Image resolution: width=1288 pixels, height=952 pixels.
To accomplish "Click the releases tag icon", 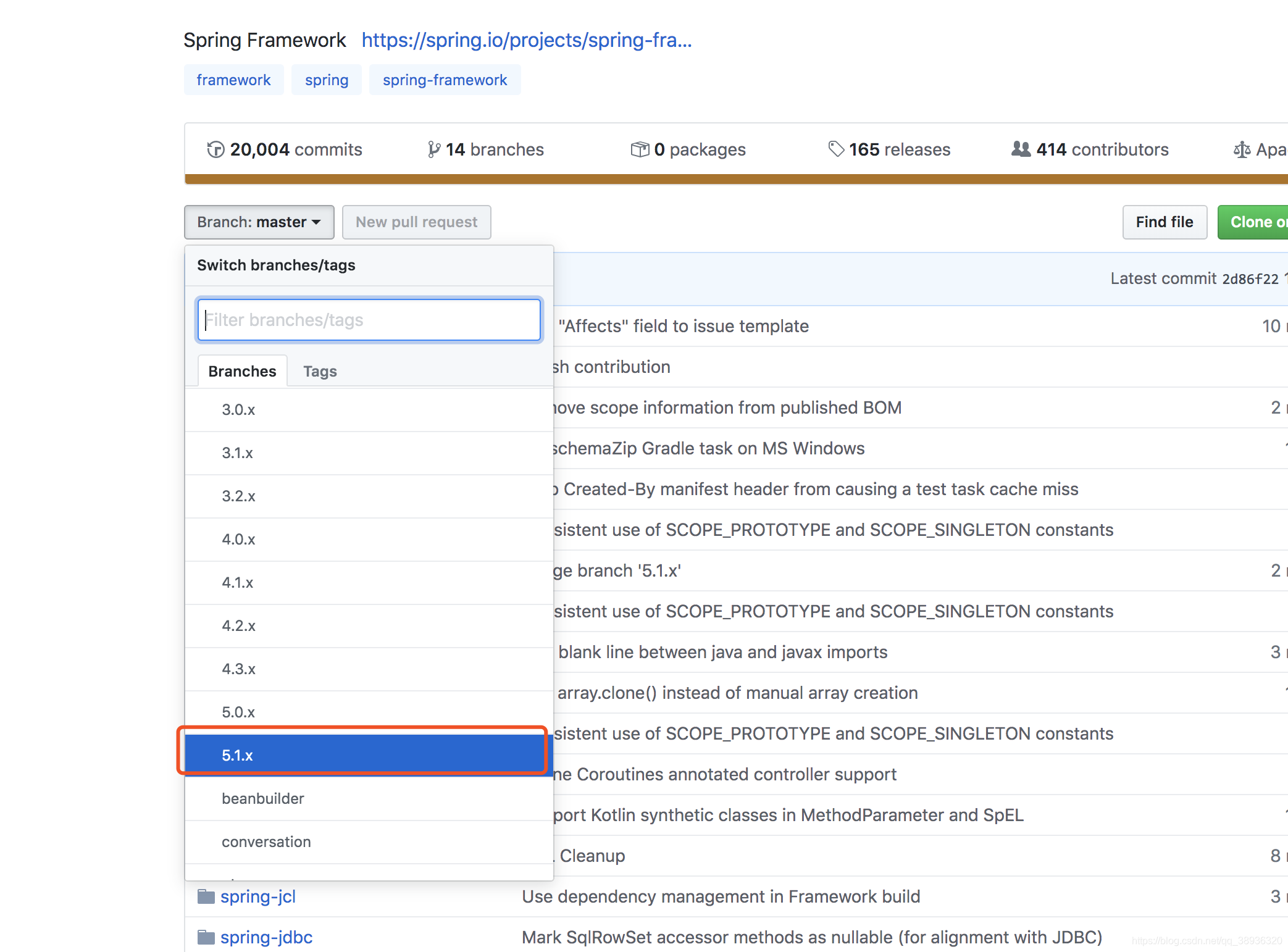I will [836, 149].
